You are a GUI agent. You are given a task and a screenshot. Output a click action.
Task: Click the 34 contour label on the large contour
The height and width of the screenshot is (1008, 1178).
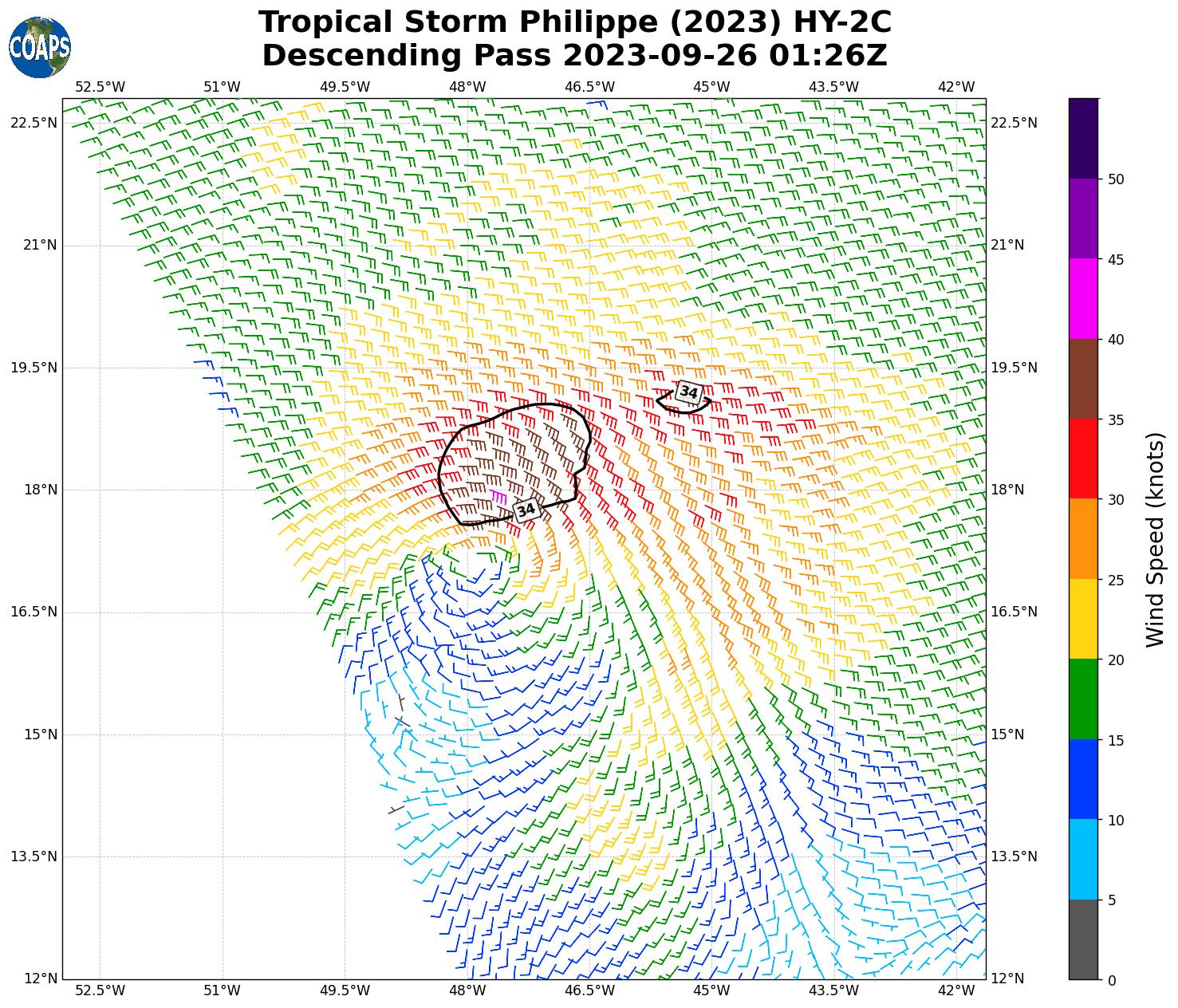(x=526, y=510)
